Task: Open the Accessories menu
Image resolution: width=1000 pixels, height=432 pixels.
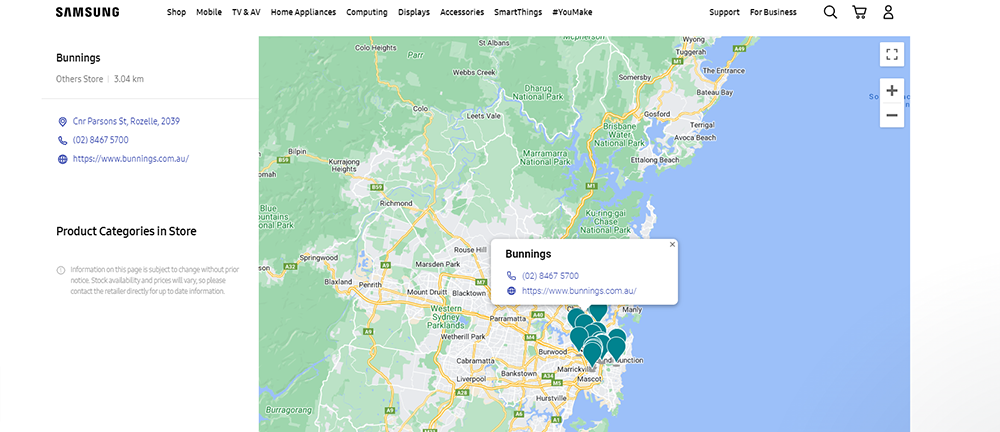Action: [462, 12]
